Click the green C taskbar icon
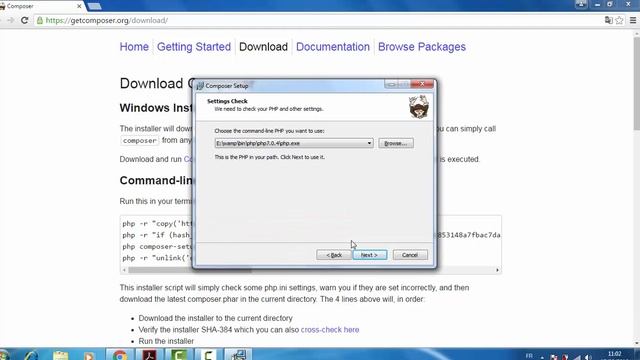Screen dimensions: 640x360 [179, 355]
